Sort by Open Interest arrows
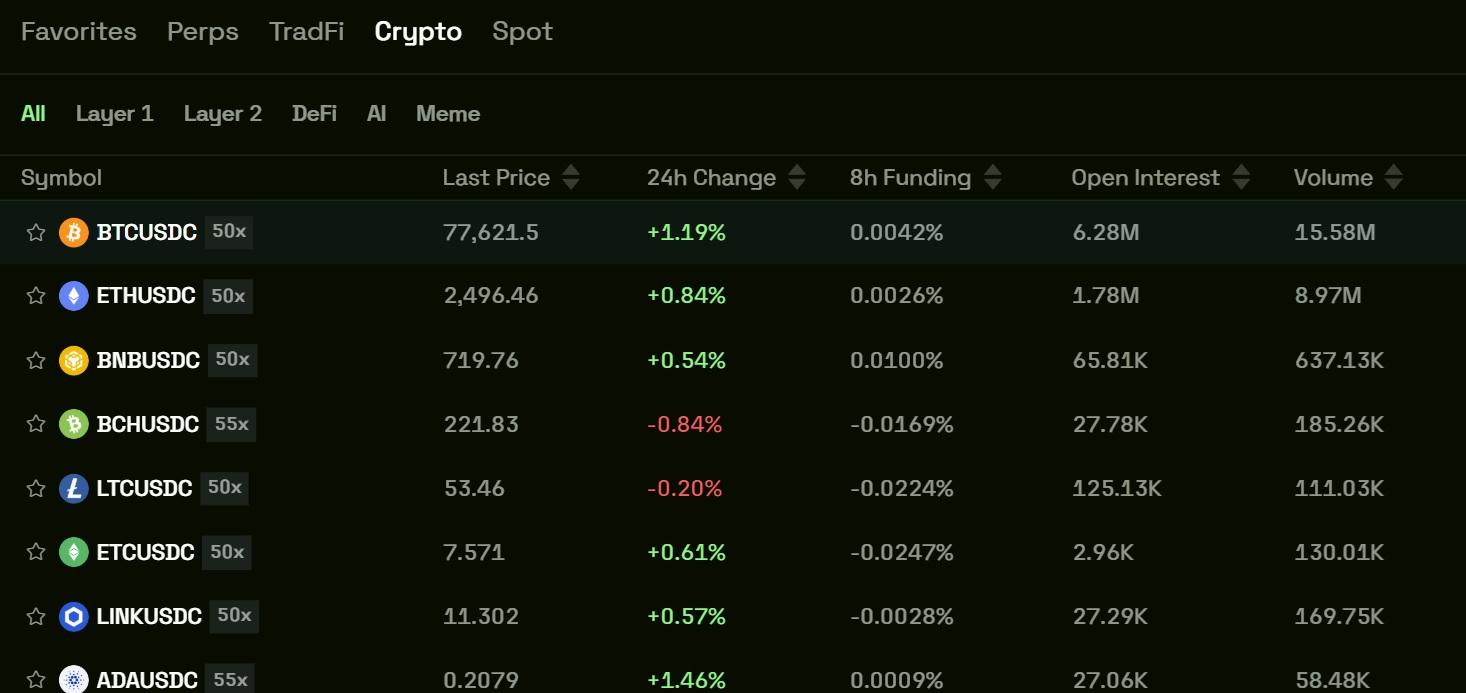This screenshot has height=693, width=1466. 1241,178
